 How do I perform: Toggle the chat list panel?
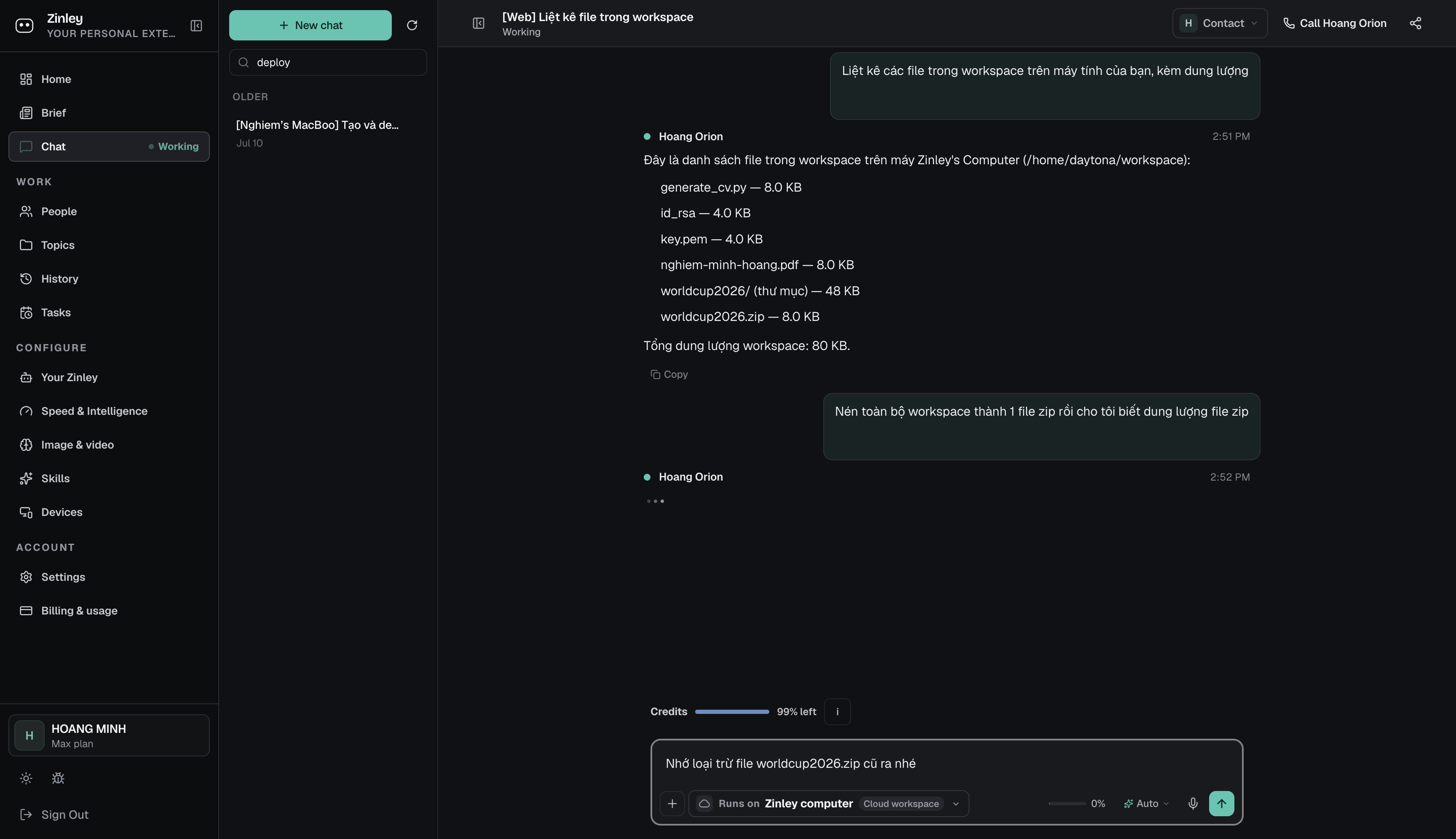pyautogui.click(x=479, y=23)
